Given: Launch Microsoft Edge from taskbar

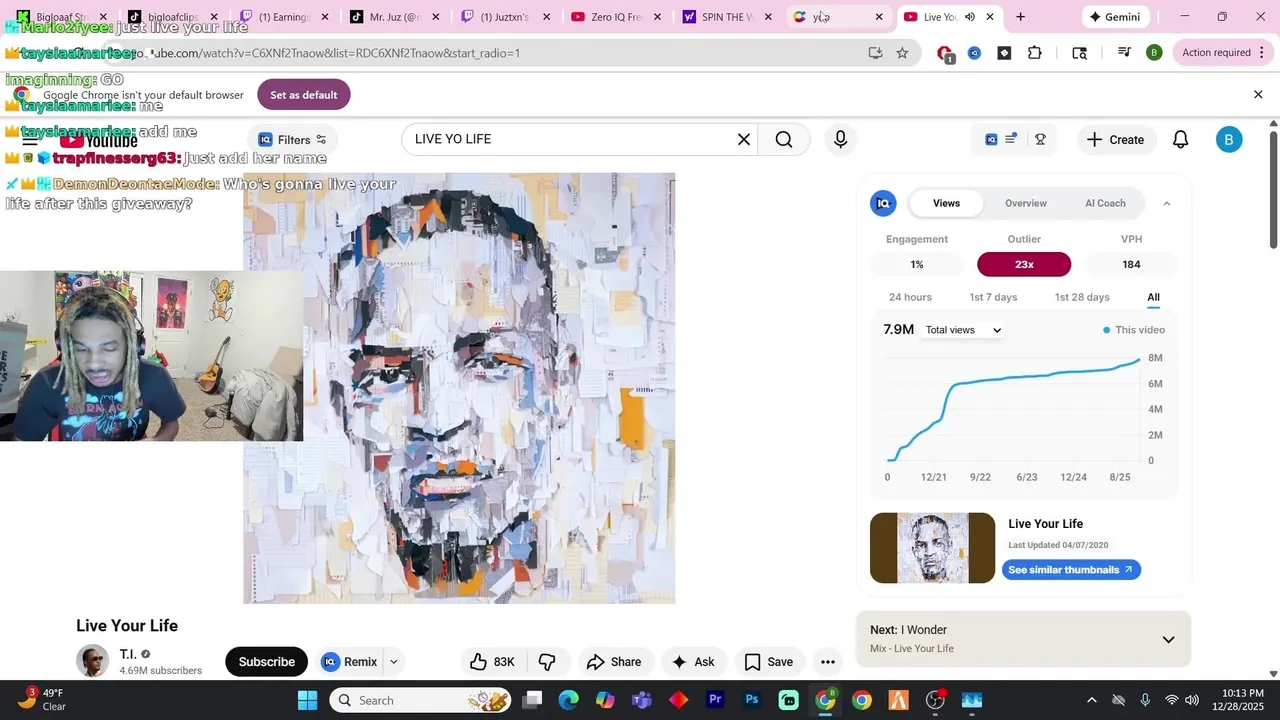Looking at the screenshot, I should click(568, 700).
